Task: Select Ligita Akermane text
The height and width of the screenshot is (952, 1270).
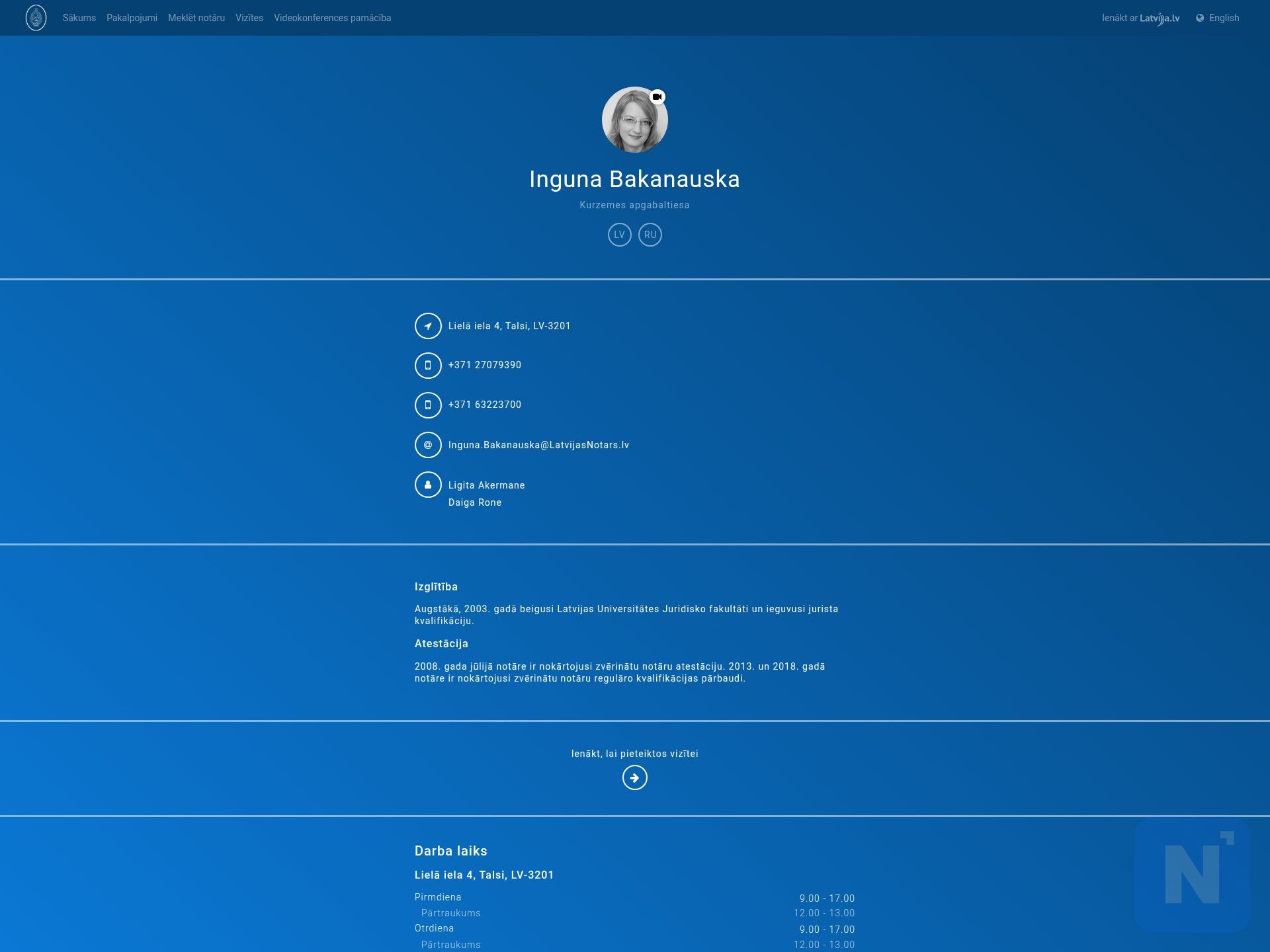Action: point(486,485)
